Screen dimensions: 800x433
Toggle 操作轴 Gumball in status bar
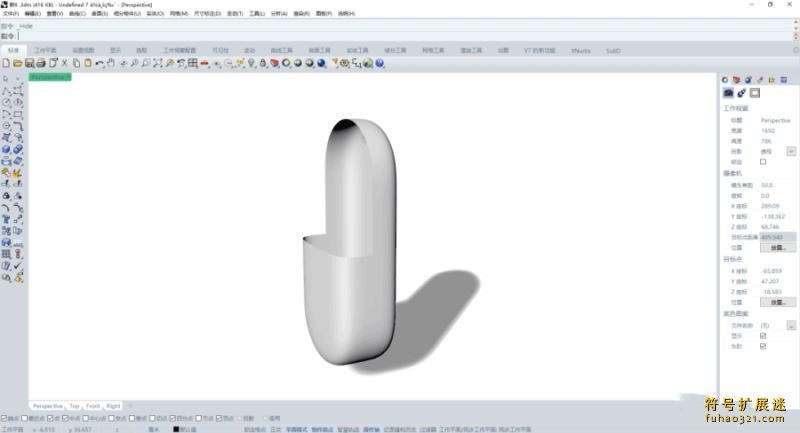tap(371, 429)
